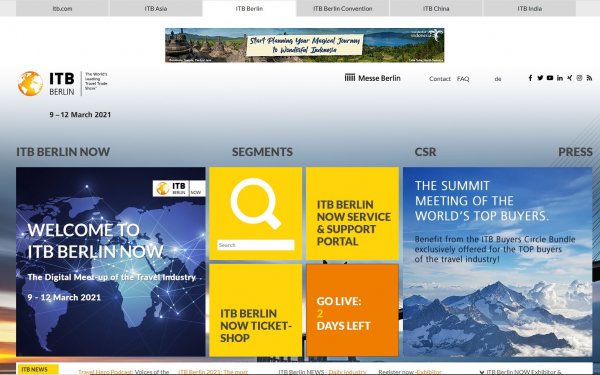
Task: Click the Search input field
Action: pos(256,245)
